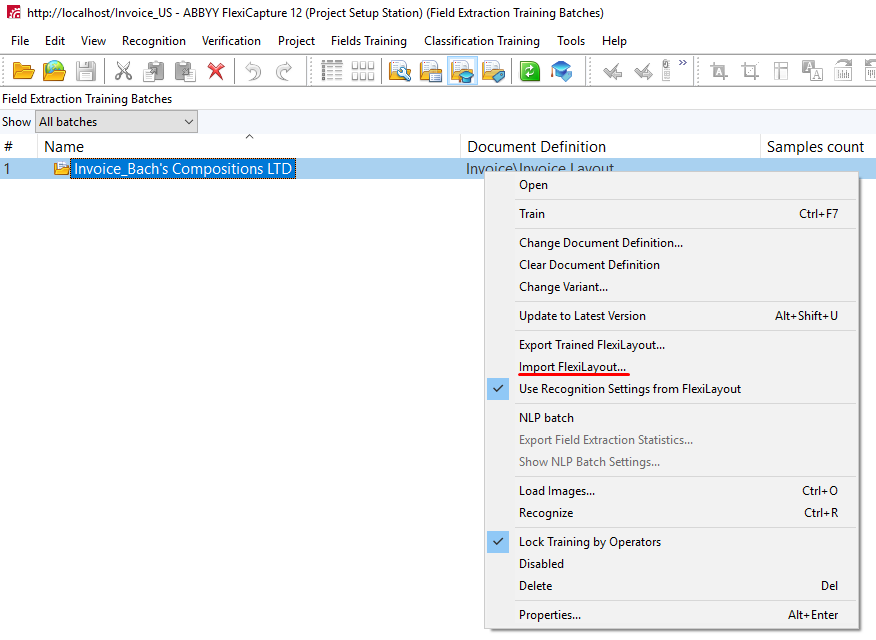Open the Show batches dropdown
Screen dimensions: 876x640
116,122
